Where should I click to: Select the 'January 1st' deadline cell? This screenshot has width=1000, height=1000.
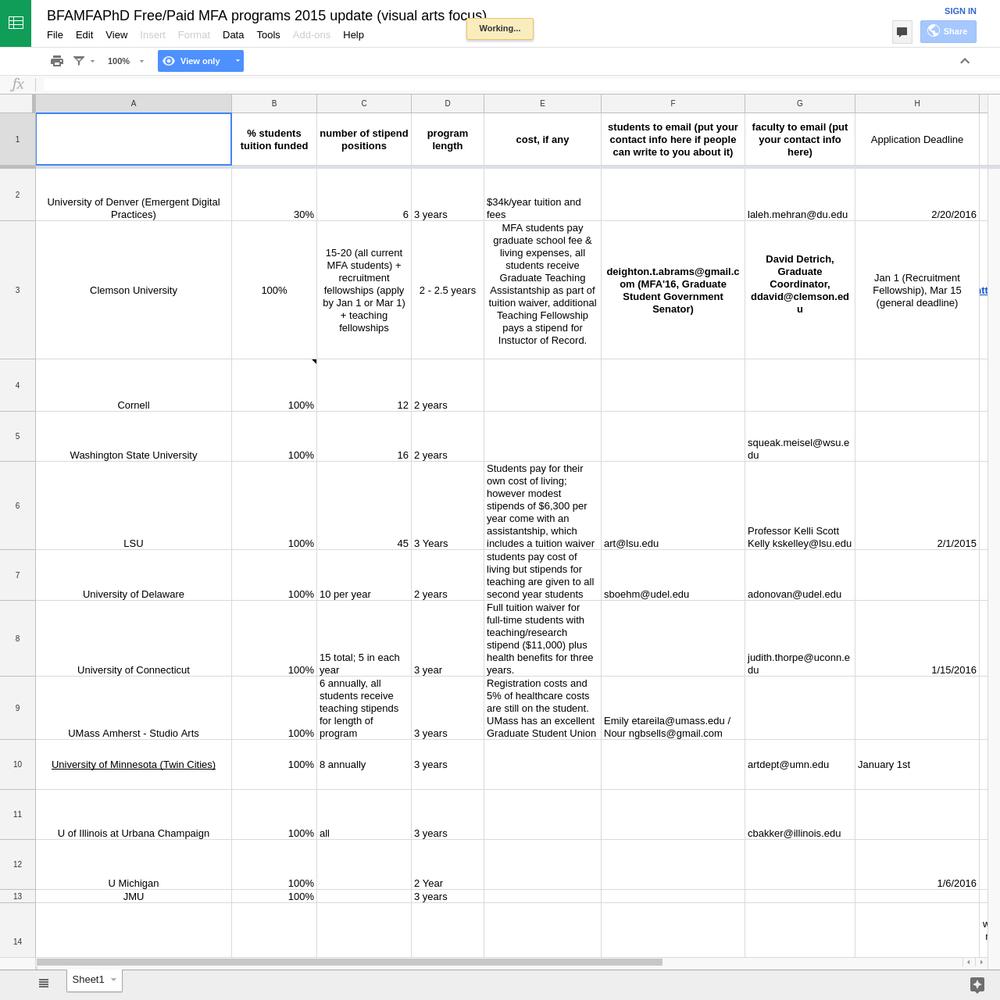click(x=917, y=765)
